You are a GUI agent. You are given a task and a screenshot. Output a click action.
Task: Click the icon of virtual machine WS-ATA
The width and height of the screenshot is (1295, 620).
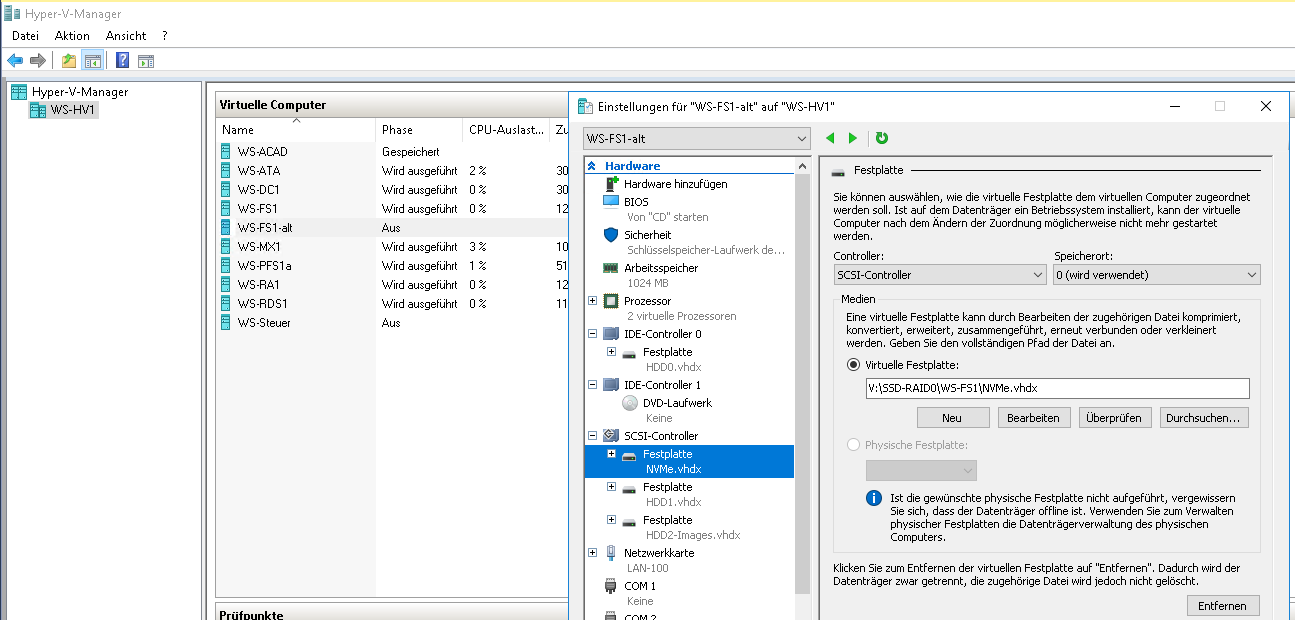[x=227, y=171]
